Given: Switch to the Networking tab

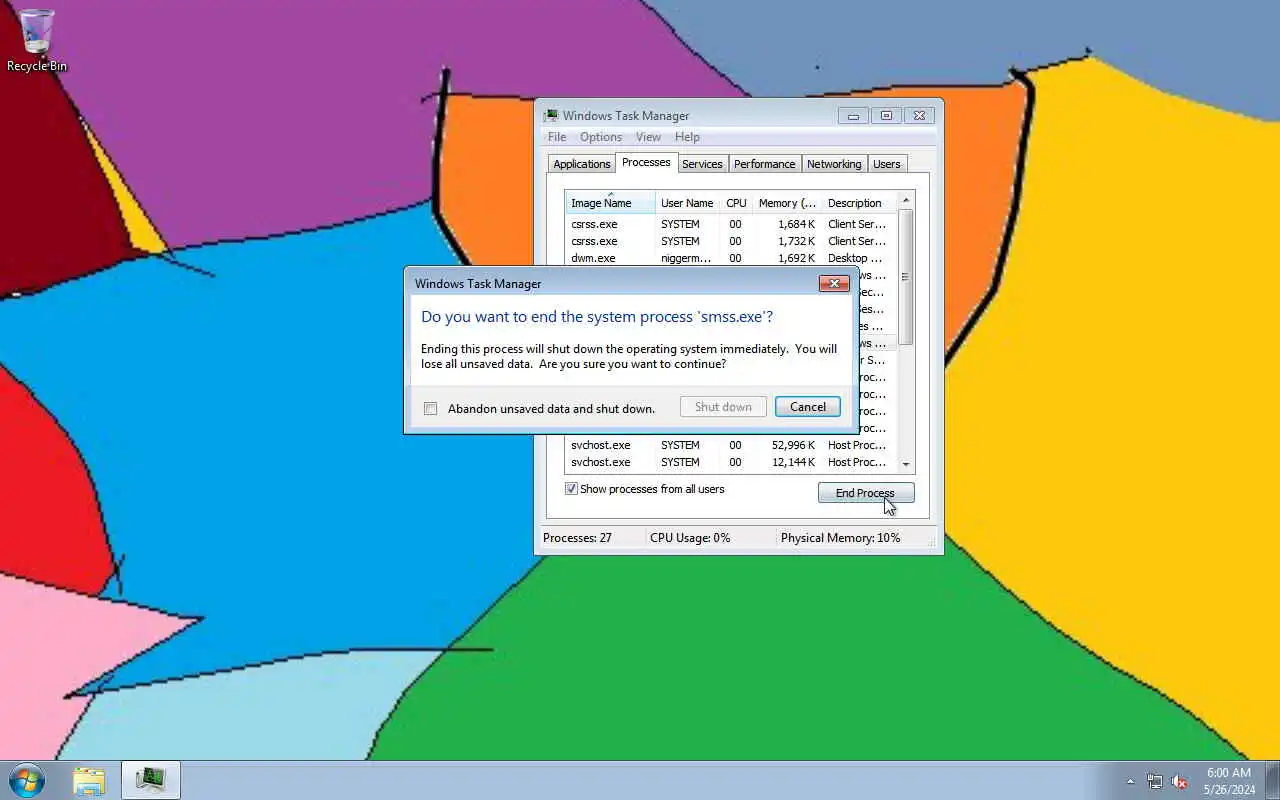Looking at the screenshot, I should [x=834, y=164].
